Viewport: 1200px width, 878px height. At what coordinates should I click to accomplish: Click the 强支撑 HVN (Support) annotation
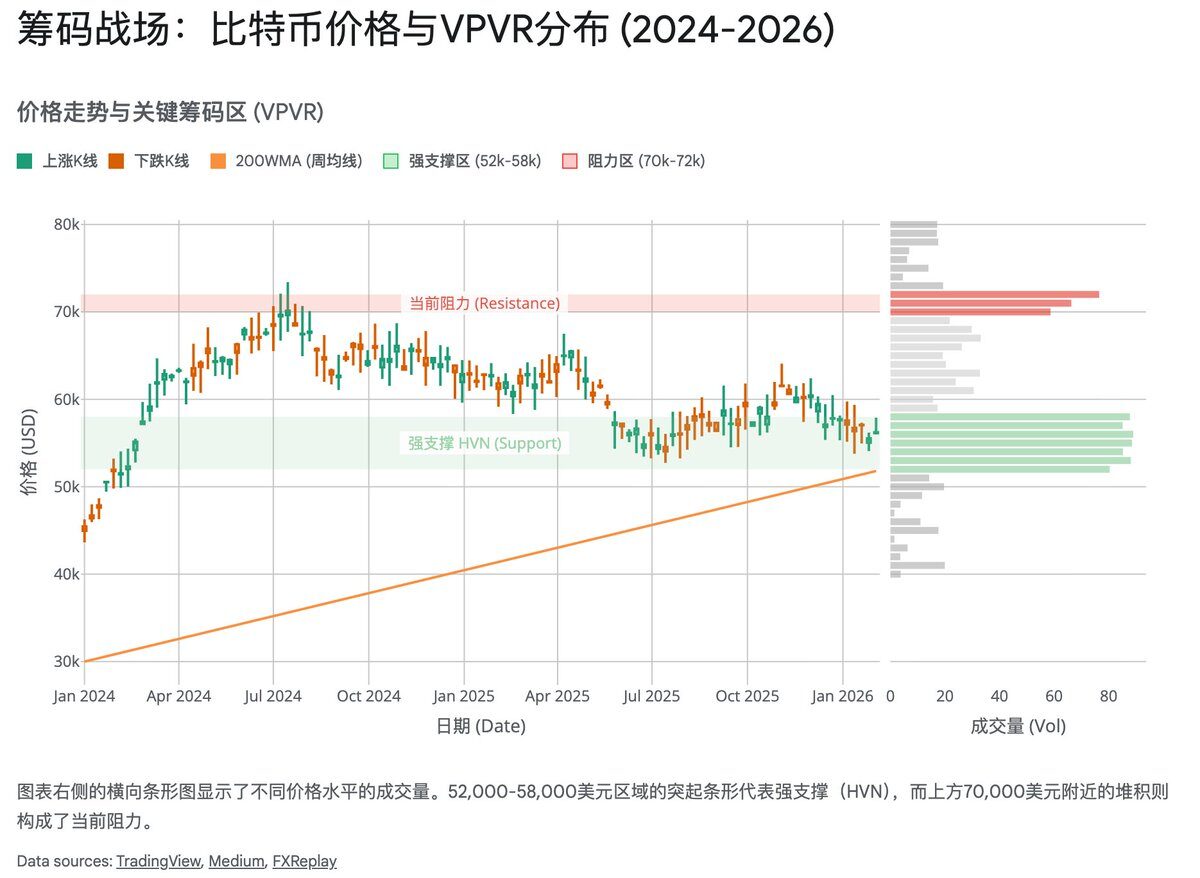click(x=483, y=443)
